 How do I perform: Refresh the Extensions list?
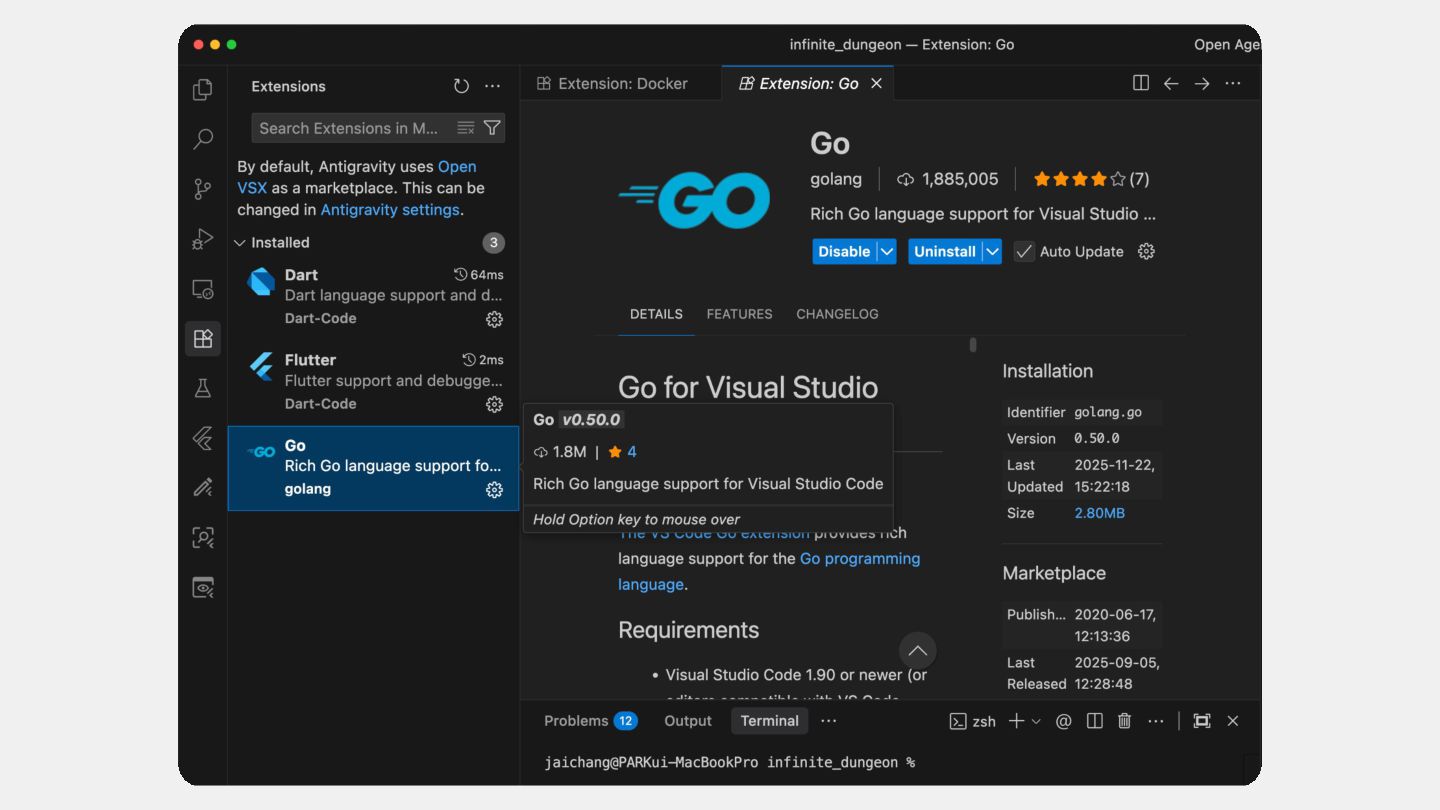(461, 86)
